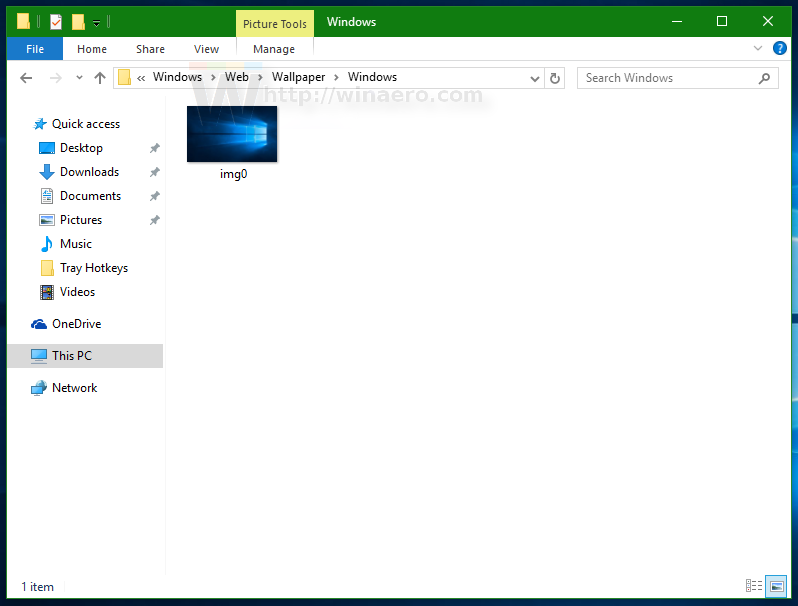
Task: Minimize the Windows explorer window
Action: (x=677, y=21)
